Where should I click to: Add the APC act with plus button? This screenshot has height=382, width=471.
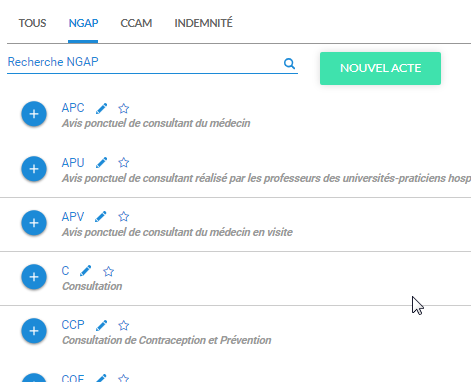pos(34,114)
